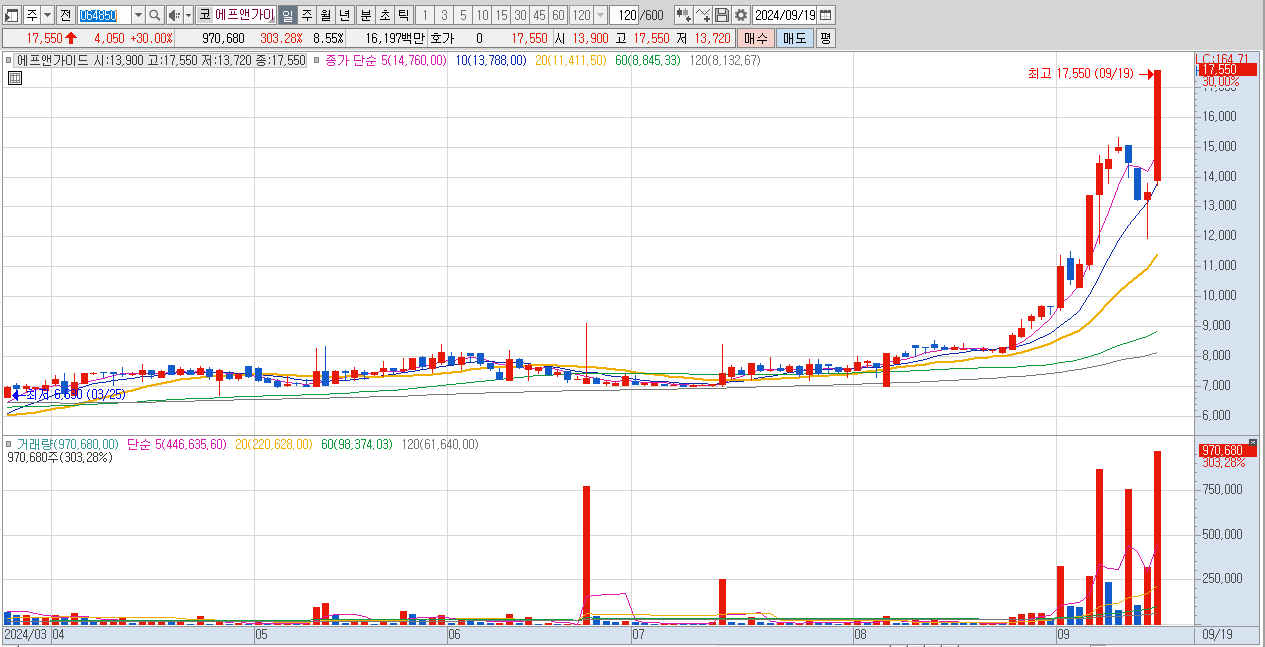Toggle the square marker before 에프앤가이드 legend

click(9, 61)
